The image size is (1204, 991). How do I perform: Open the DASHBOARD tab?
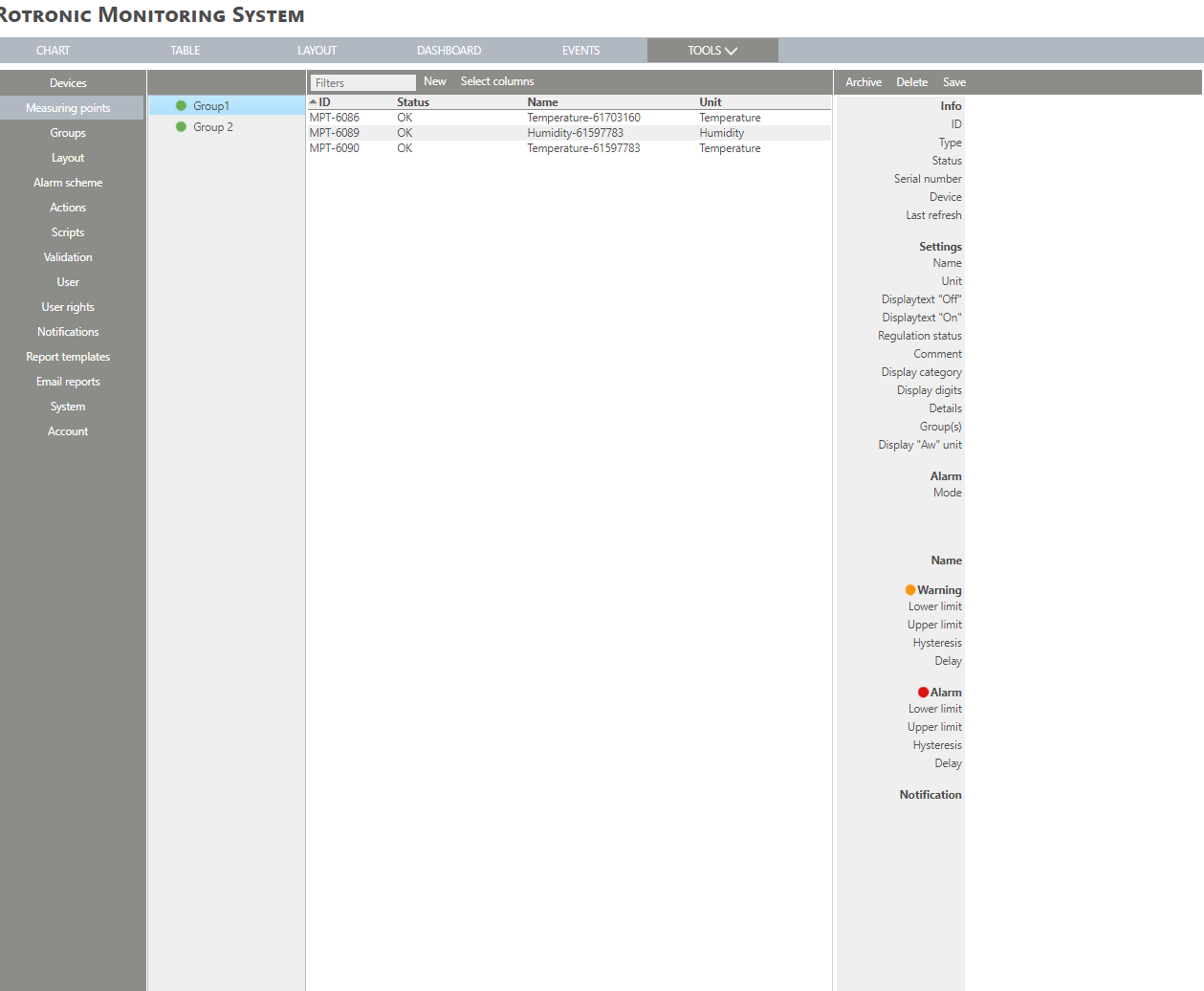(x=449, y=51)
